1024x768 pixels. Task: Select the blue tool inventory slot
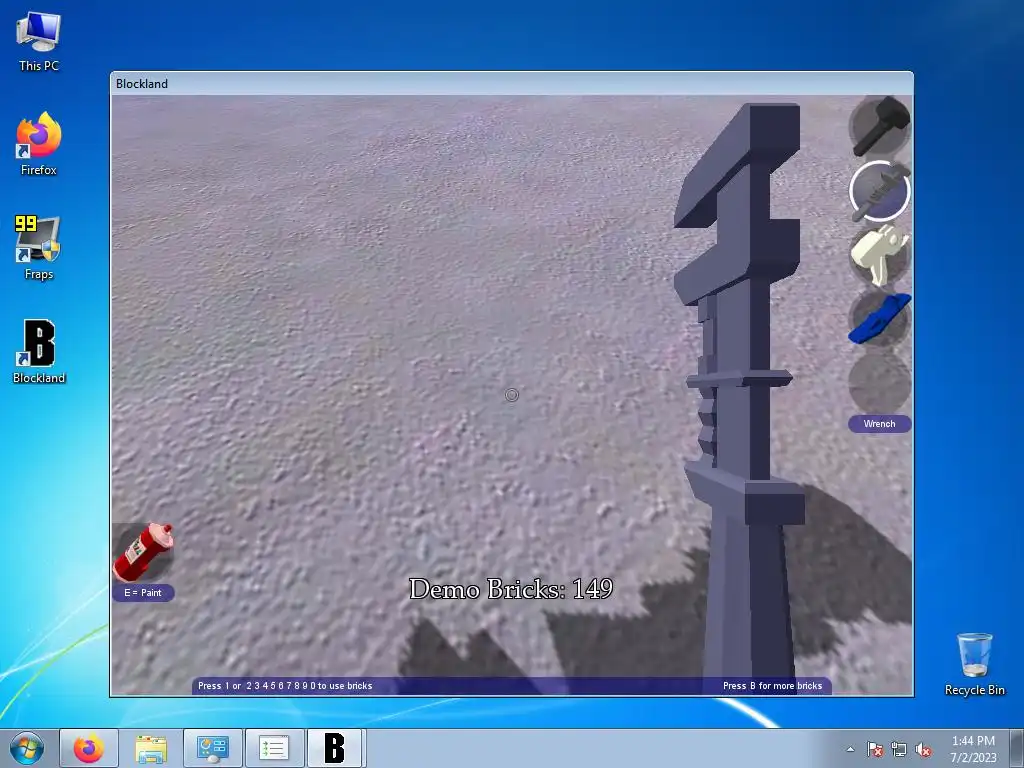click(x=880, y=319)
